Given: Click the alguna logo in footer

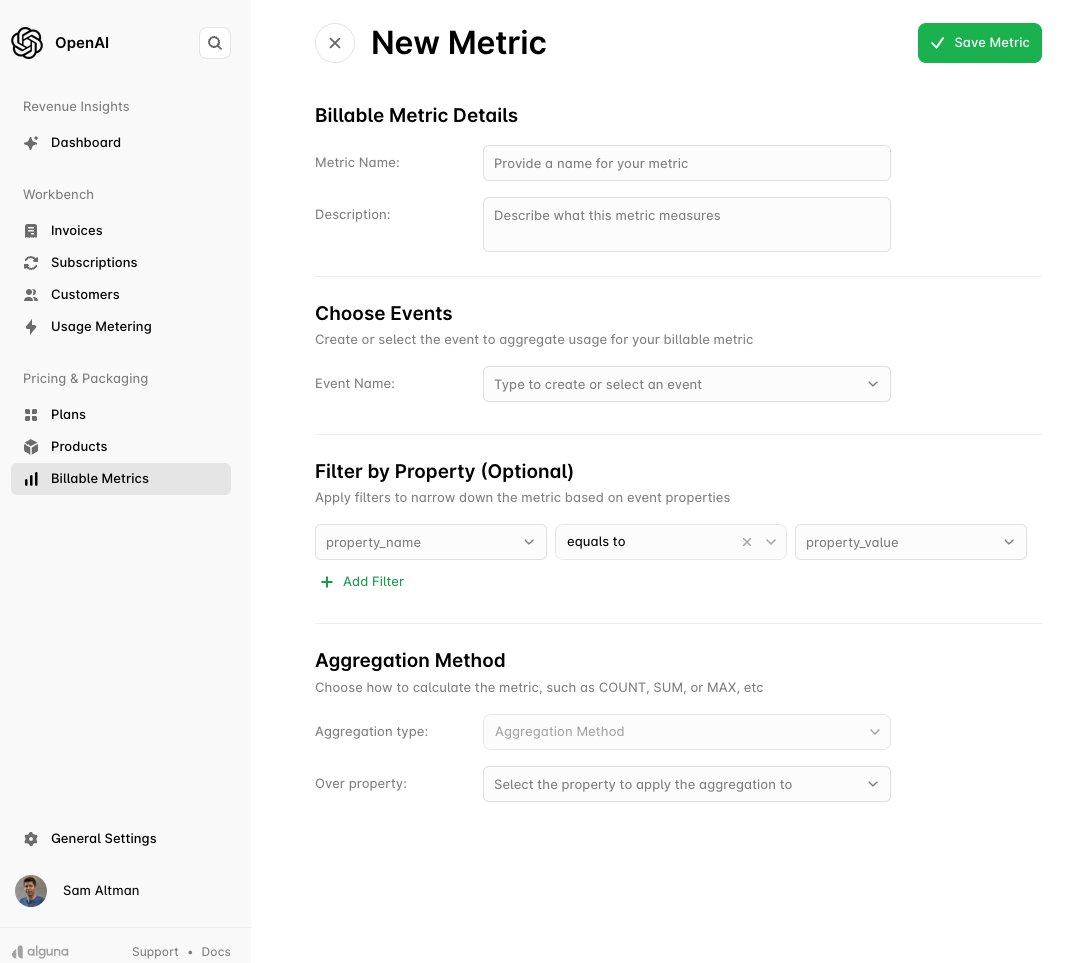Looking at the screenshot, I should [x=40, y=951].
